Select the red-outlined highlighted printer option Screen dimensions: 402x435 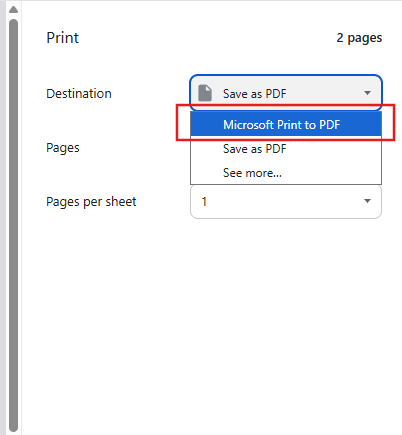pos(286,124)
